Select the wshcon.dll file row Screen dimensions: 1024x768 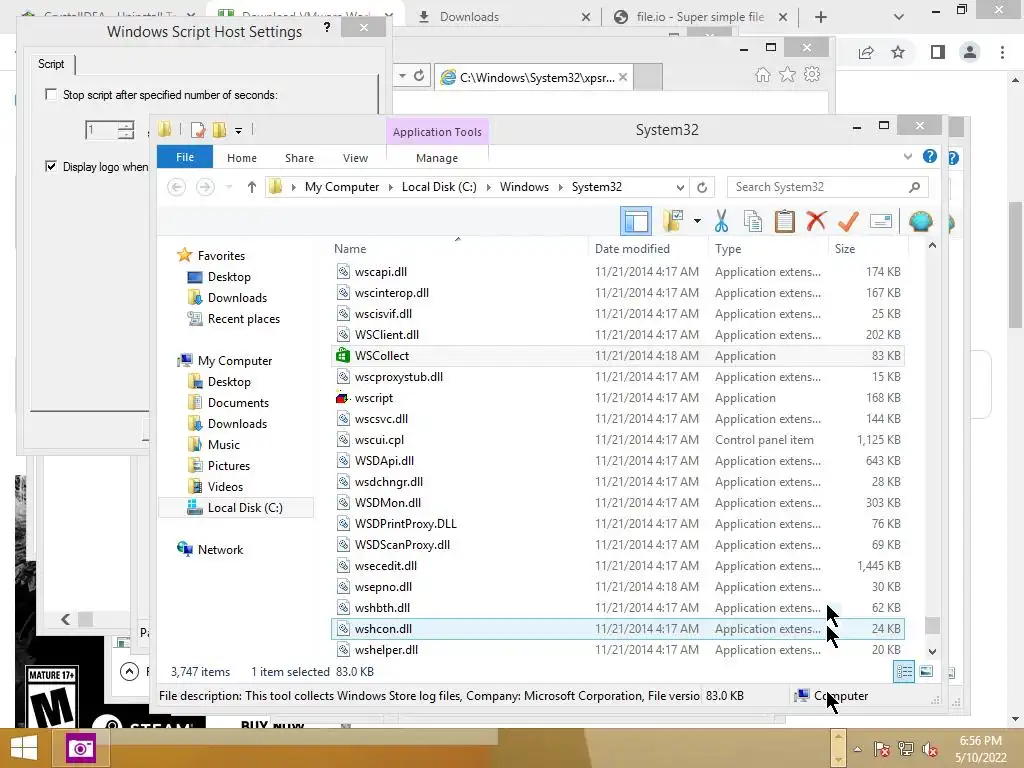[618, 629]
